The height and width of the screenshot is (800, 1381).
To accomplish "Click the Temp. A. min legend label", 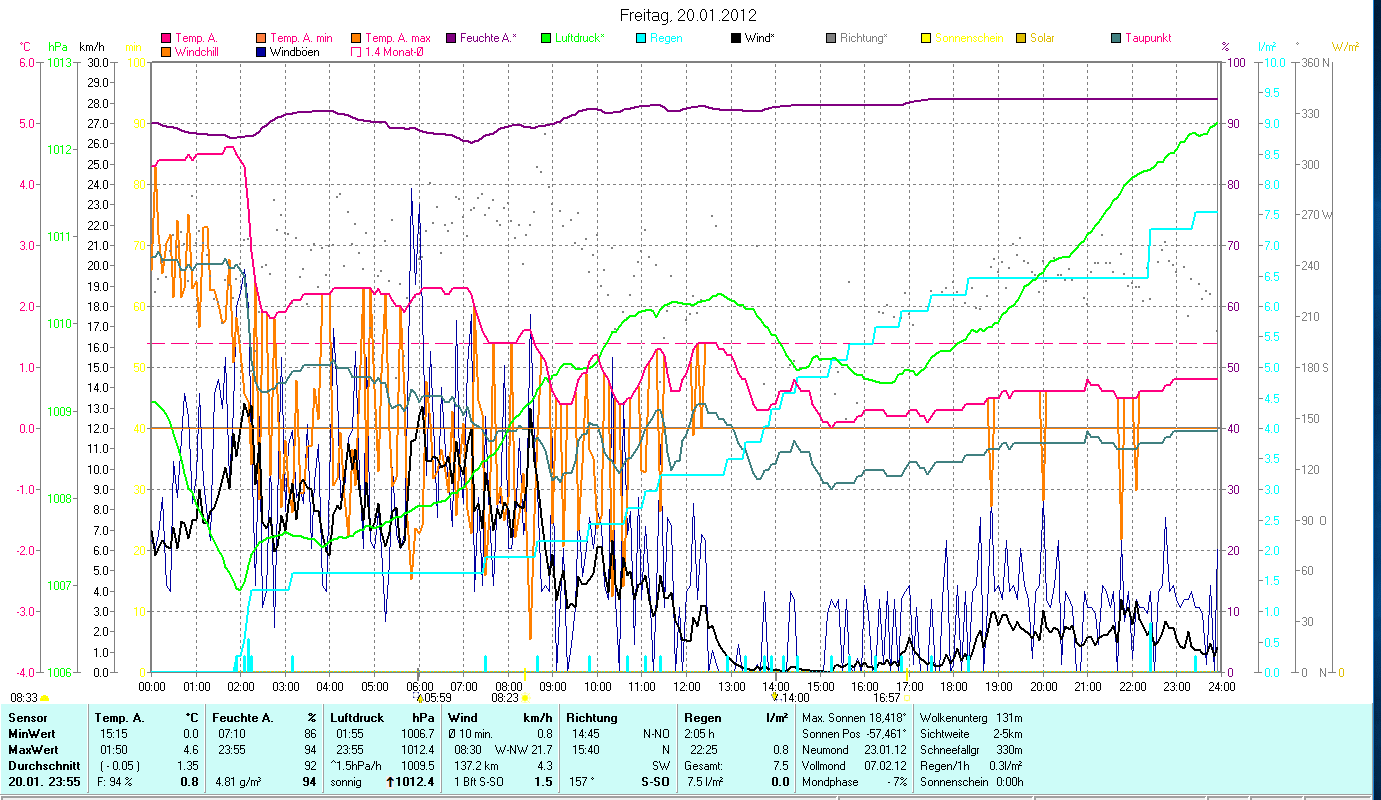I will 301,38.
